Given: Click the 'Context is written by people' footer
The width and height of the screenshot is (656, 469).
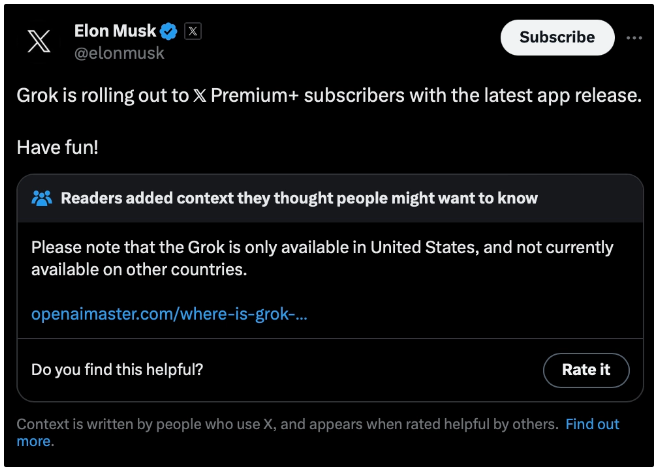Looking at the screenshot, I should pyautogui.click(x=286, y=424).
